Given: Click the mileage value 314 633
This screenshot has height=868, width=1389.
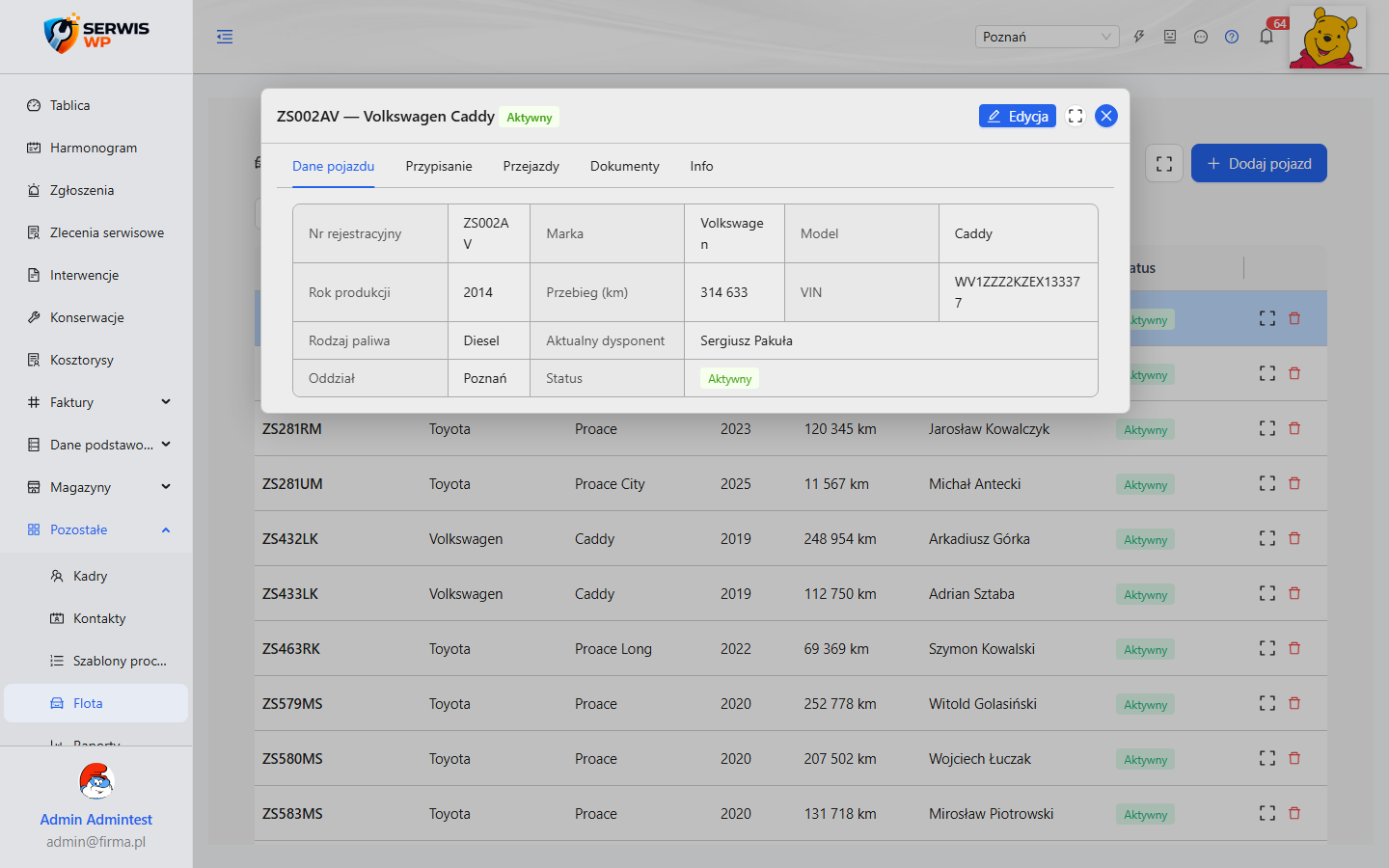Looking at the screenshot, I should point(724,292).
